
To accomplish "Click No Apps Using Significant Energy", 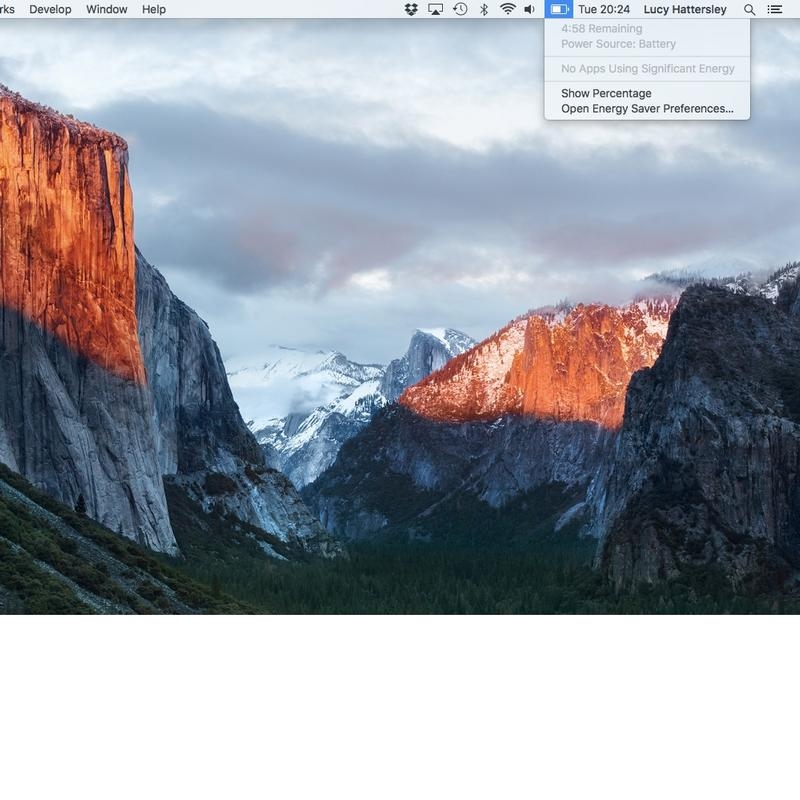I will [x=647, y=68].
